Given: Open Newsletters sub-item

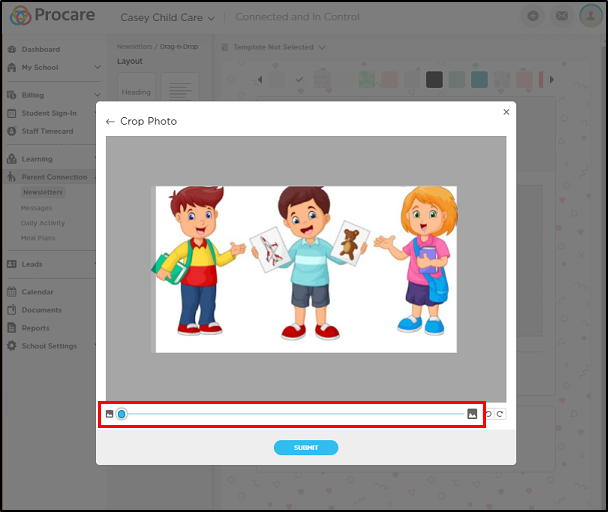Looking at the screenshot, I should (43, 192).
